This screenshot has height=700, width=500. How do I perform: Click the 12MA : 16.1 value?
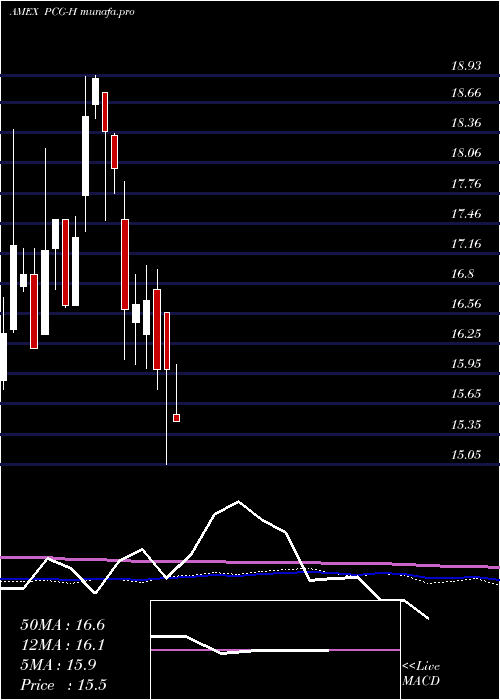pos(63,645)
